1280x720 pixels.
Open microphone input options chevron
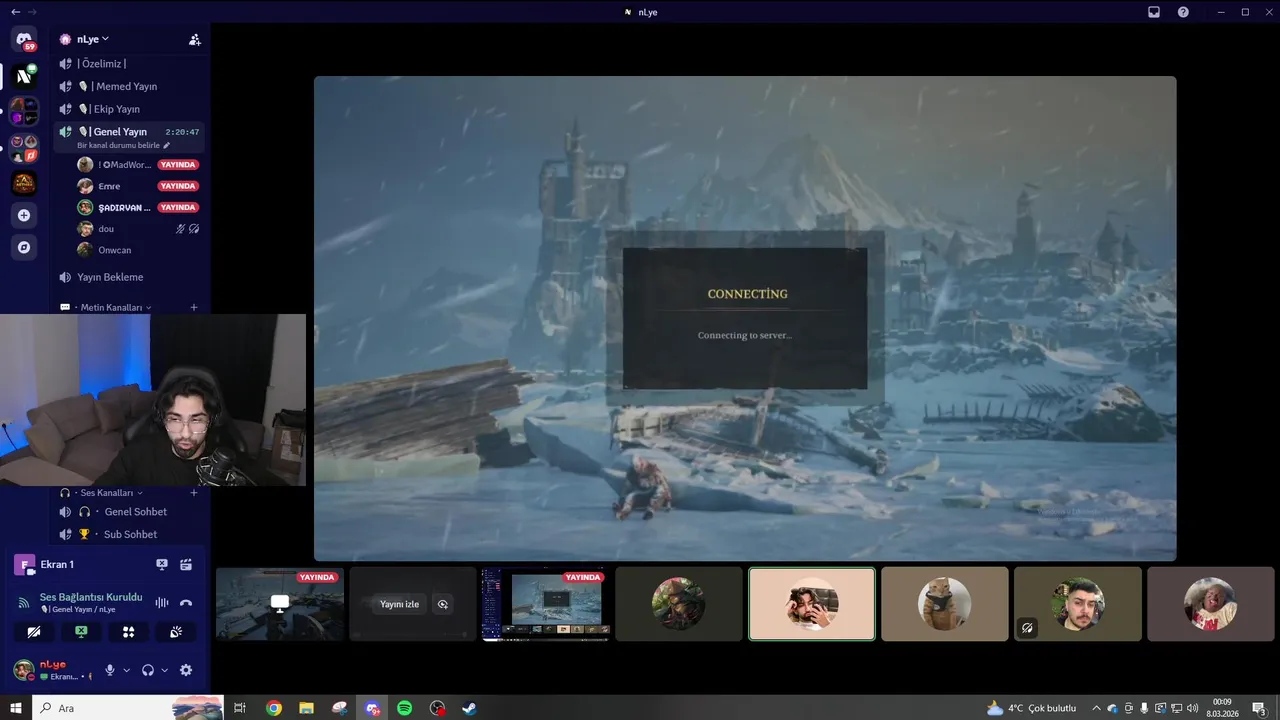click(x=126, y=670)
